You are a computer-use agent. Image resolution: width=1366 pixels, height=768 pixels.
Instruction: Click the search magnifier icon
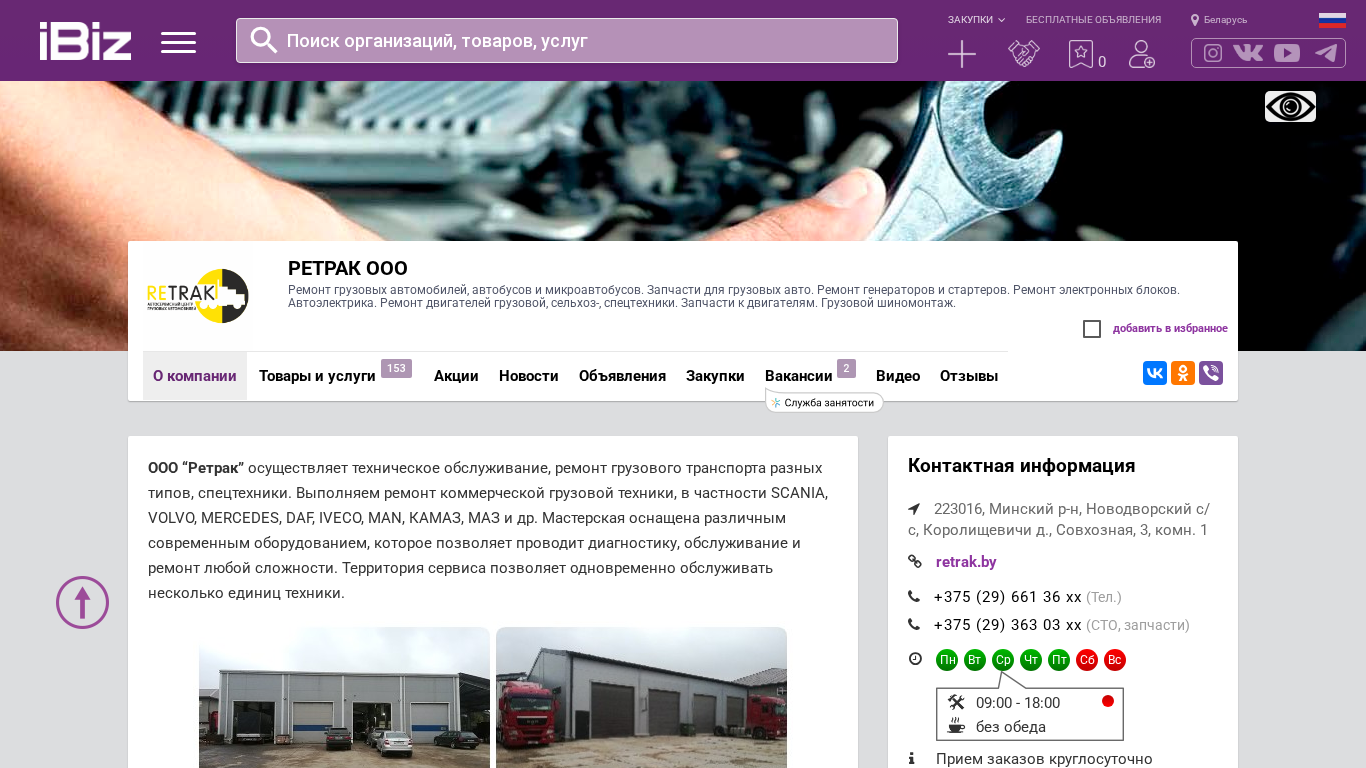click(x=264, y=40)
